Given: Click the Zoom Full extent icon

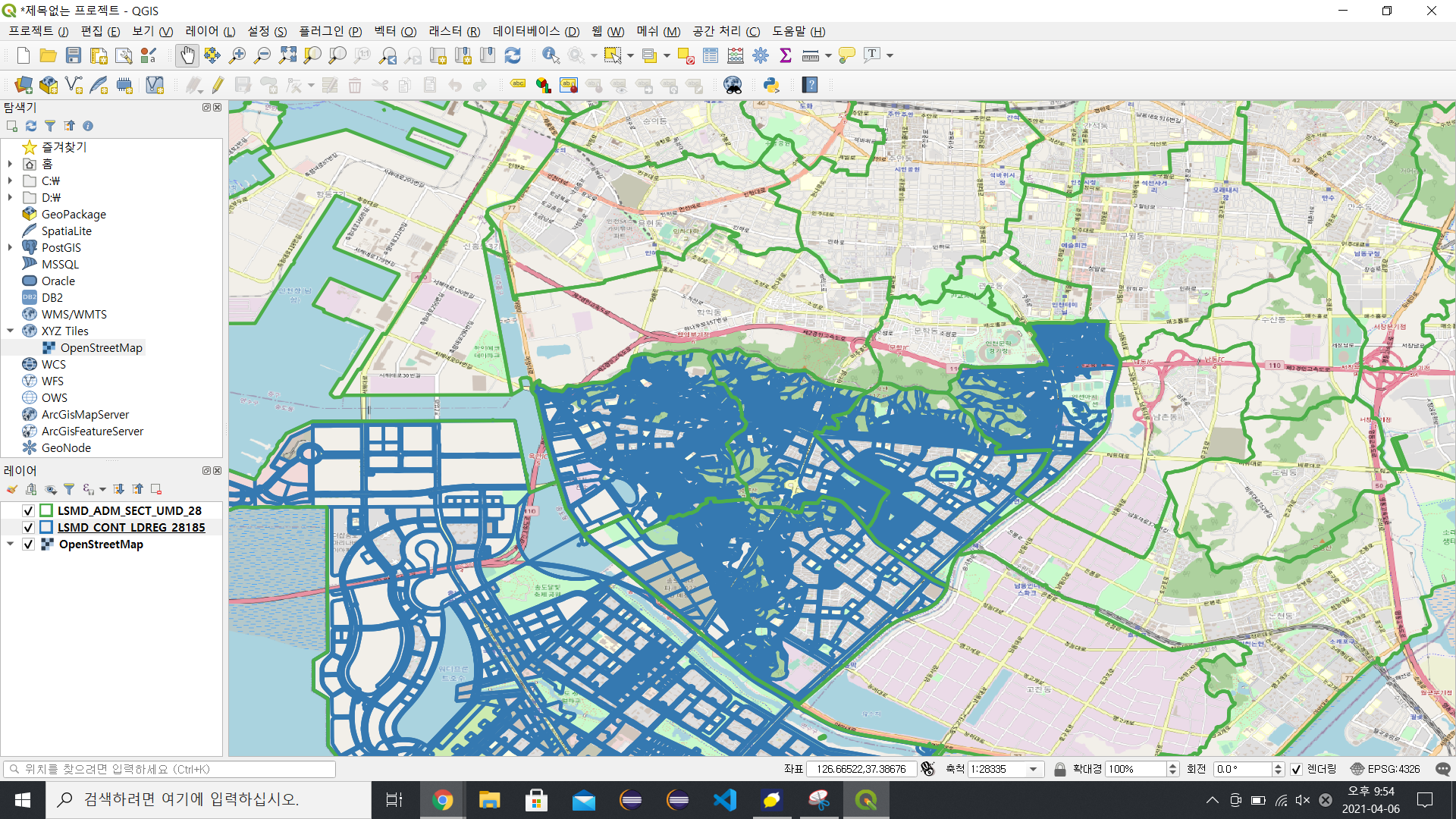Looking at the screenshot, I should coord(287,55).
